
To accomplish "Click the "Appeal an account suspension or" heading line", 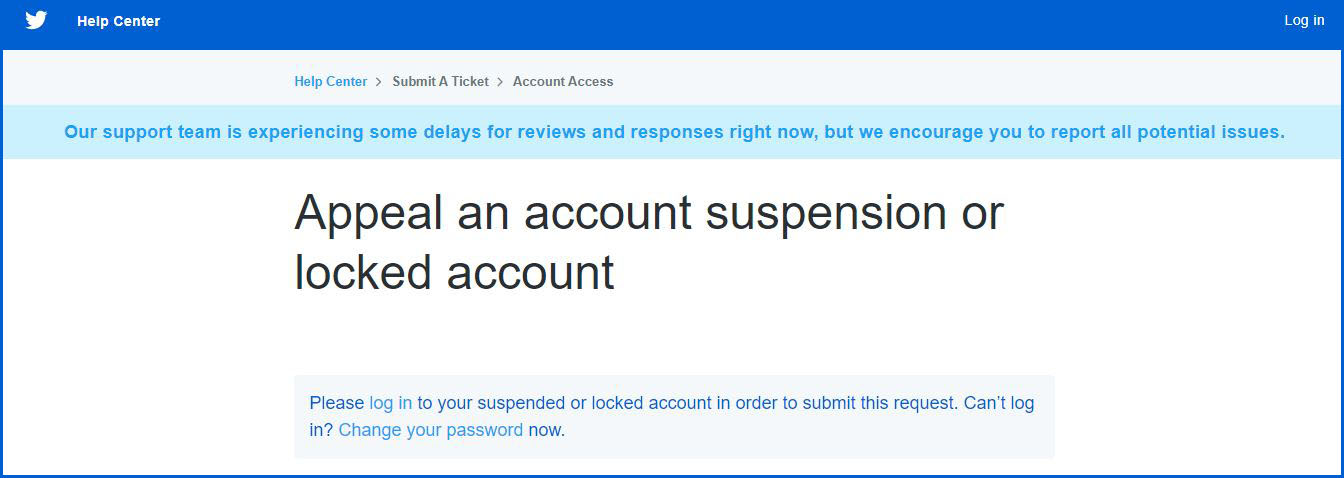I will point(648,212).
